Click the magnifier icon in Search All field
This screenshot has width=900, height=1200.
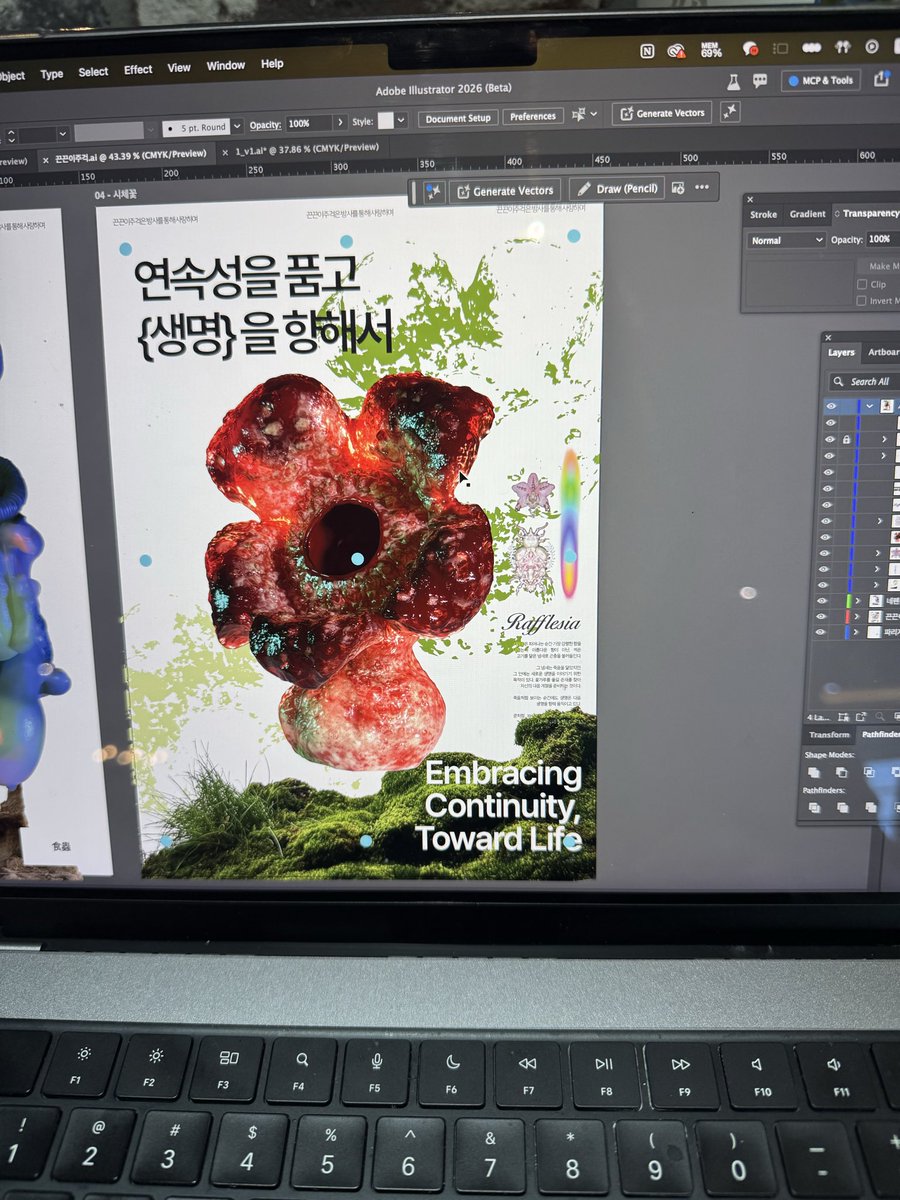pyautogui.click(x=838, y=381)
